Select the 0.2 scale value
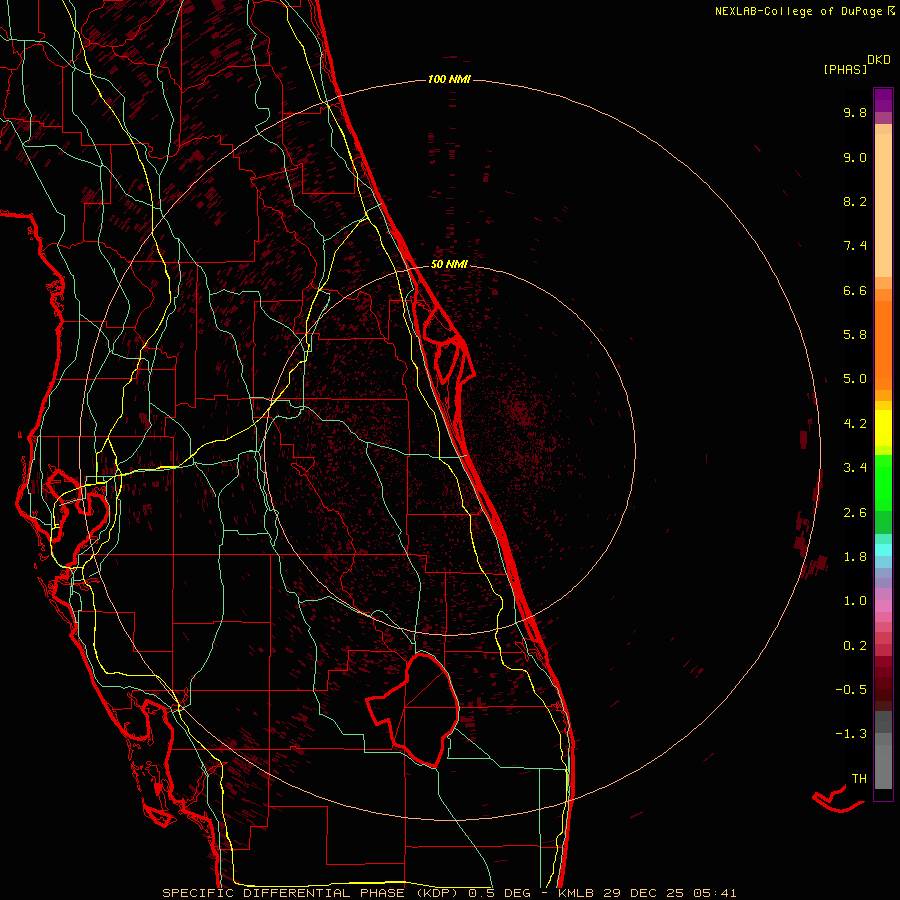 click(x=855, y=646)
